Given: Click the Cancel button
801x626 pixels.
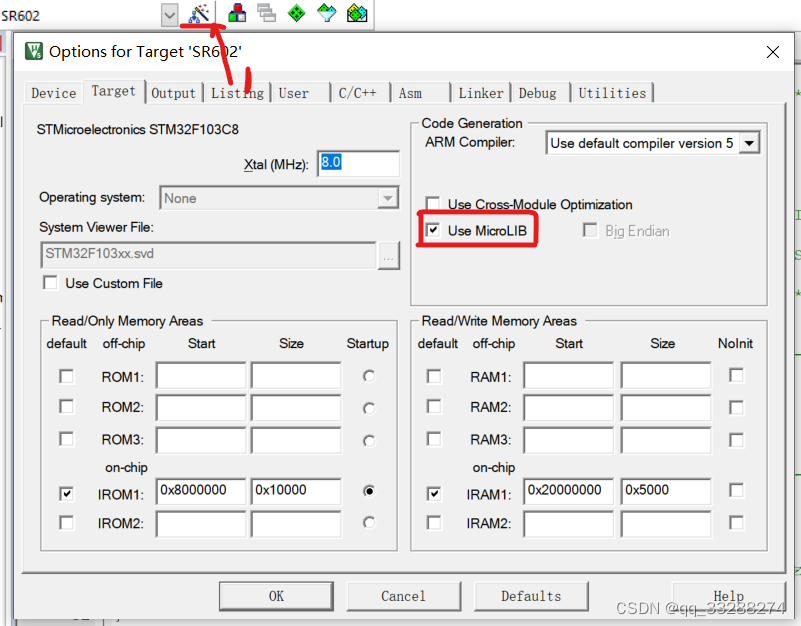Looking at the screenshot, I should (x=404, y=596).
